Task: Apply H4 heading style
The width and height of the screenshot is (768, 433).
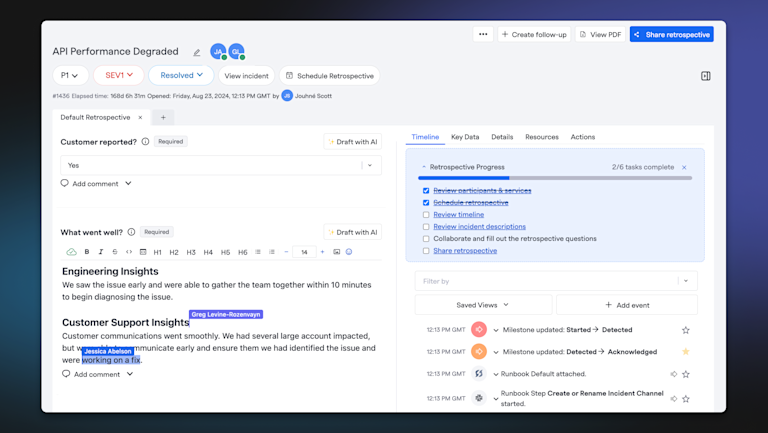Action: (x=208, y=252)
